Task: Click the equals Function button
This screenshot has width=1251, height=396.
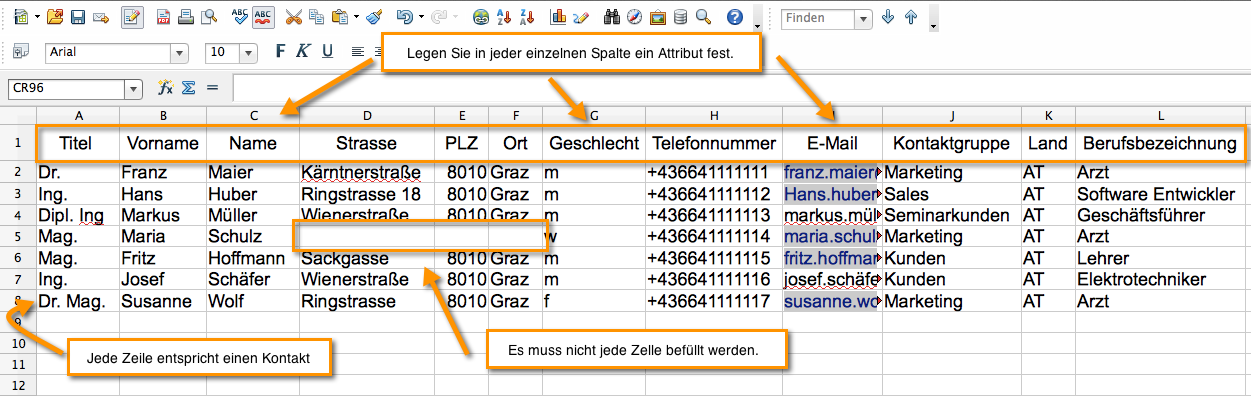Action: (211, 88)
